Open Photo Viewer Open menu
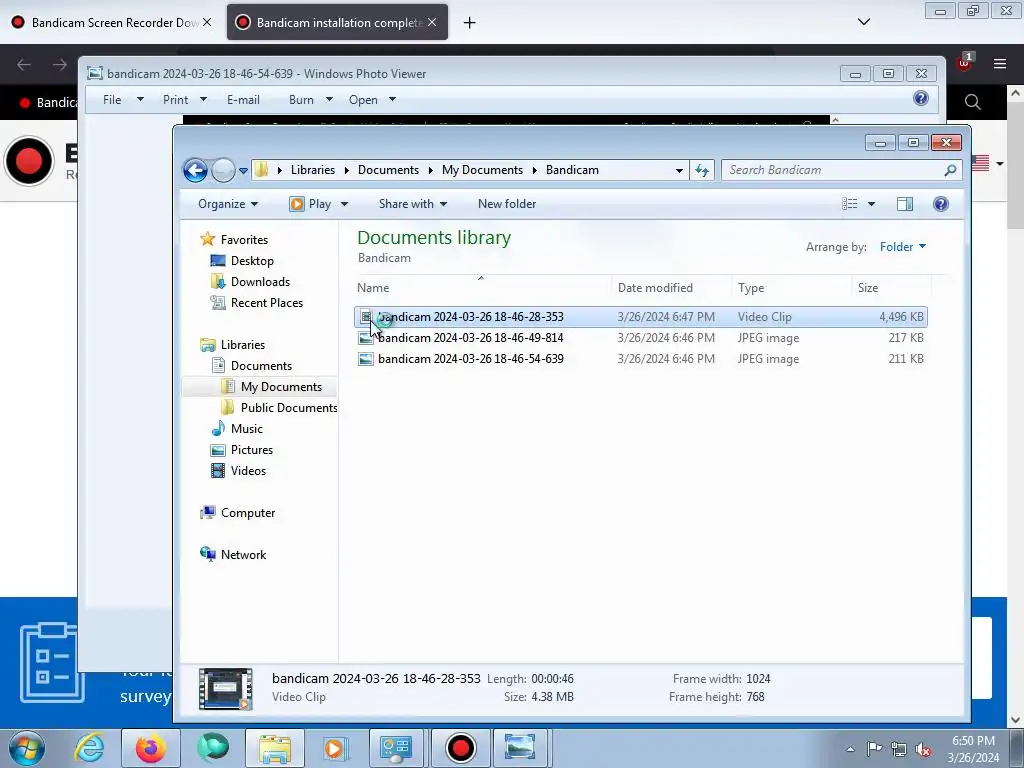The width and height of the screenshot is (1024, 768). tap(372, 100)
